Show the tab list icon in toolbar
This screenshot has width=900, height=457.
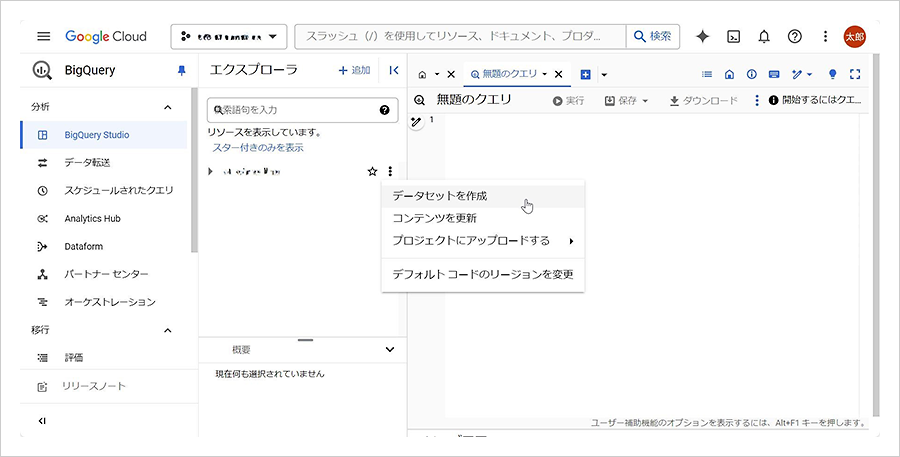(x=707, y=74)
